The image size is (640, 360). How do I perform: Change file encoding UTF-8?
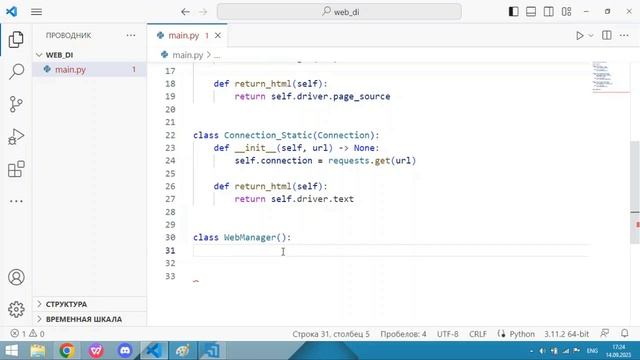pos(447,334)
